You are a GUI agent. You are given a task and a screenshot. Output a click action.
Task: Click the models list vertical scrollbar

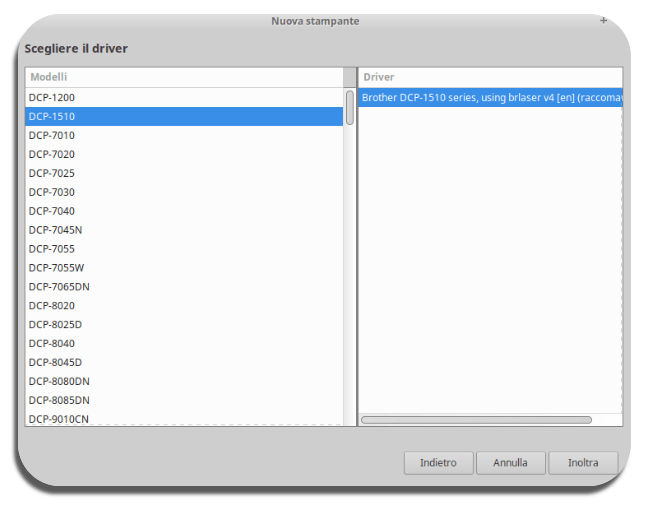point(349,107)
